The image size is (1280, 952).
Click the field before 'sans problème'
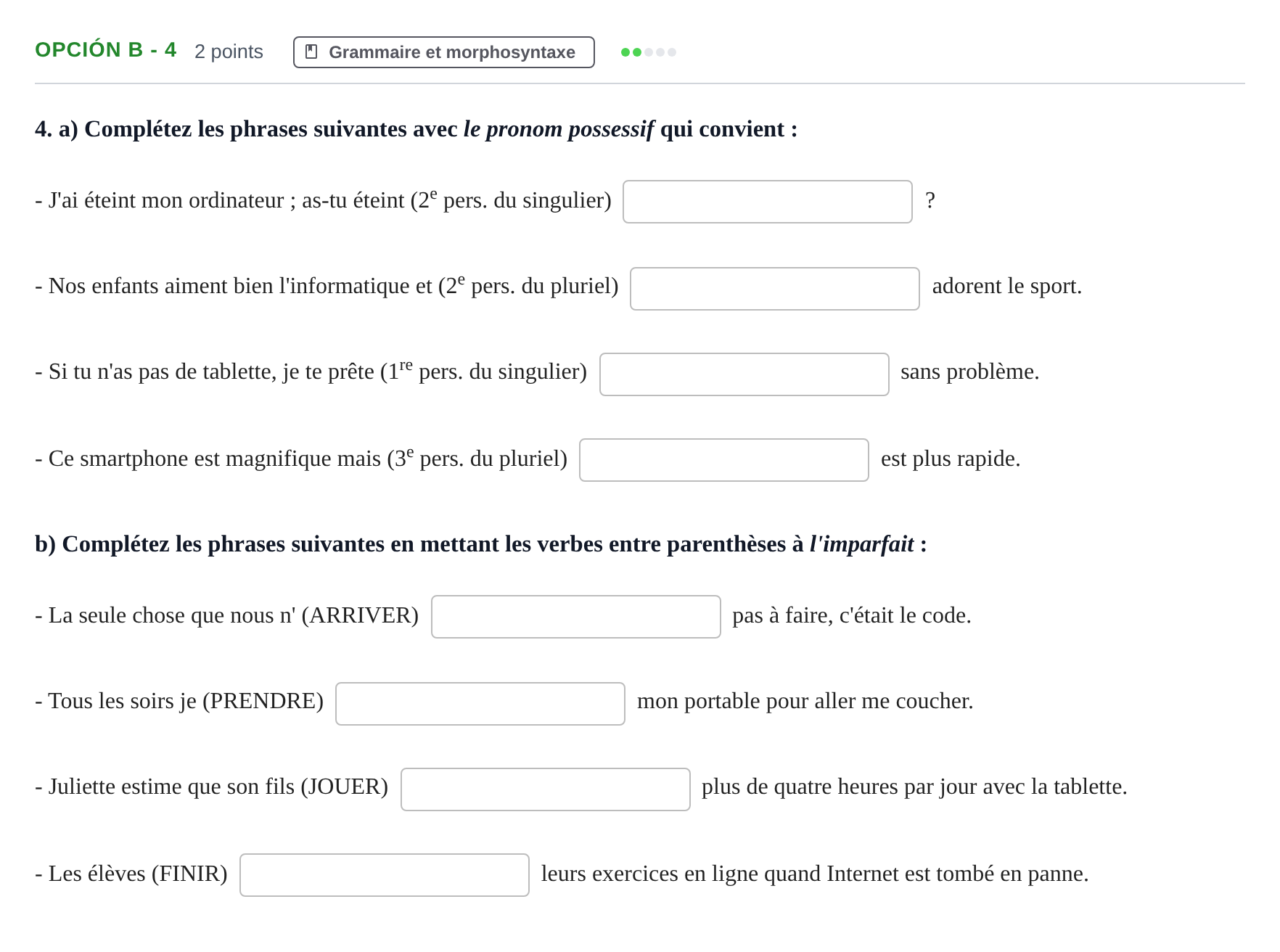[744, 374]
